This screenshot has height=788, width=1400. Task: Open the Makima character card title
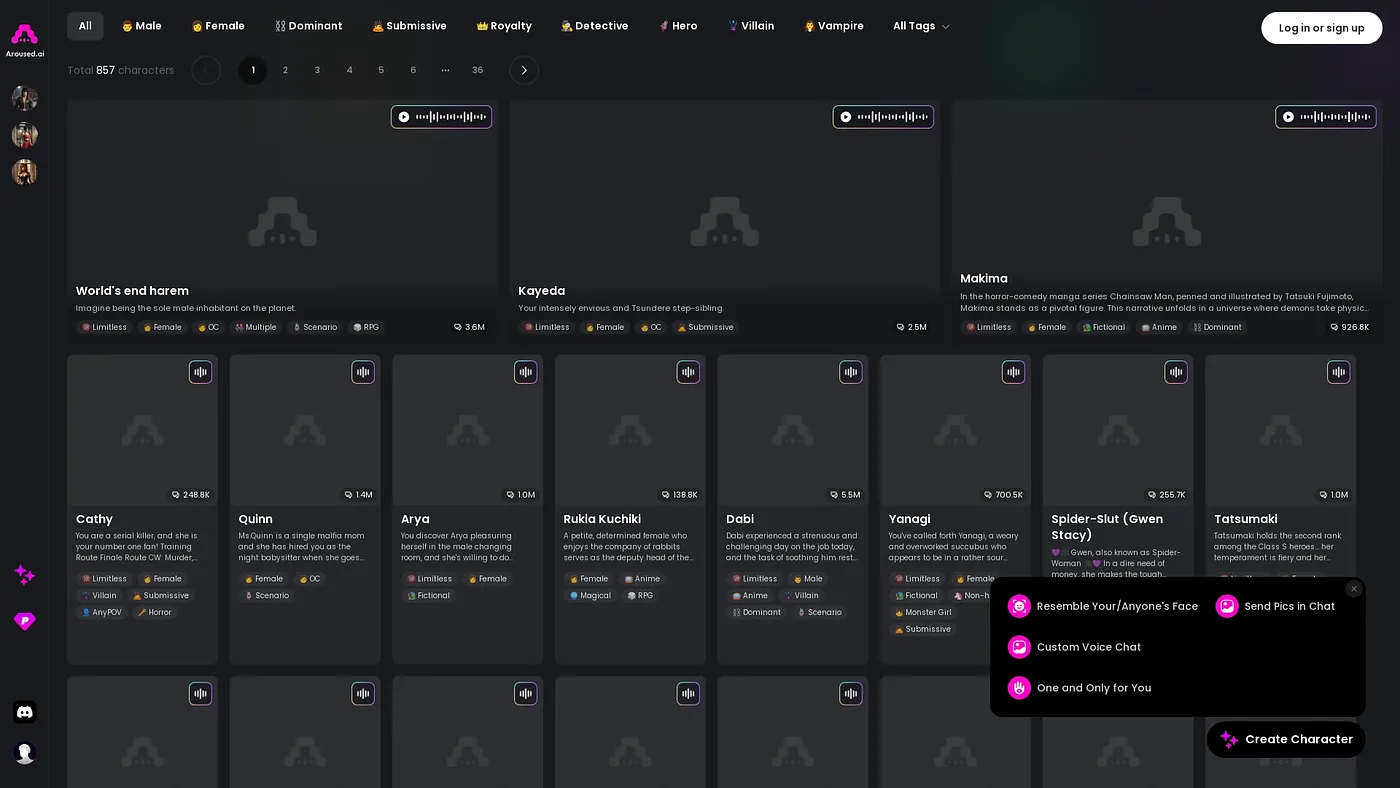(984, 278)
